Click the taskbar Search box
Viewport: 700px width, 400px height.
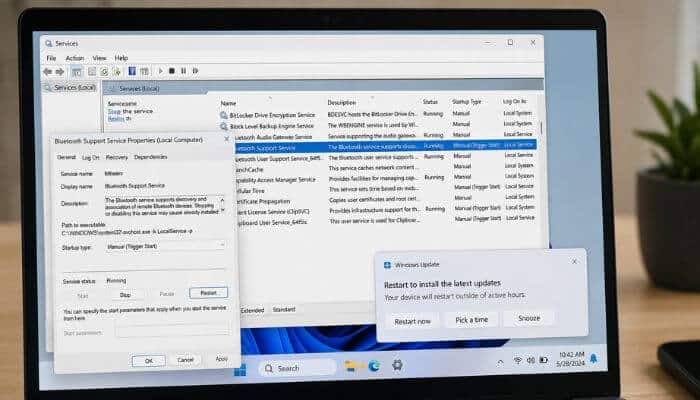tap(297, 368)
